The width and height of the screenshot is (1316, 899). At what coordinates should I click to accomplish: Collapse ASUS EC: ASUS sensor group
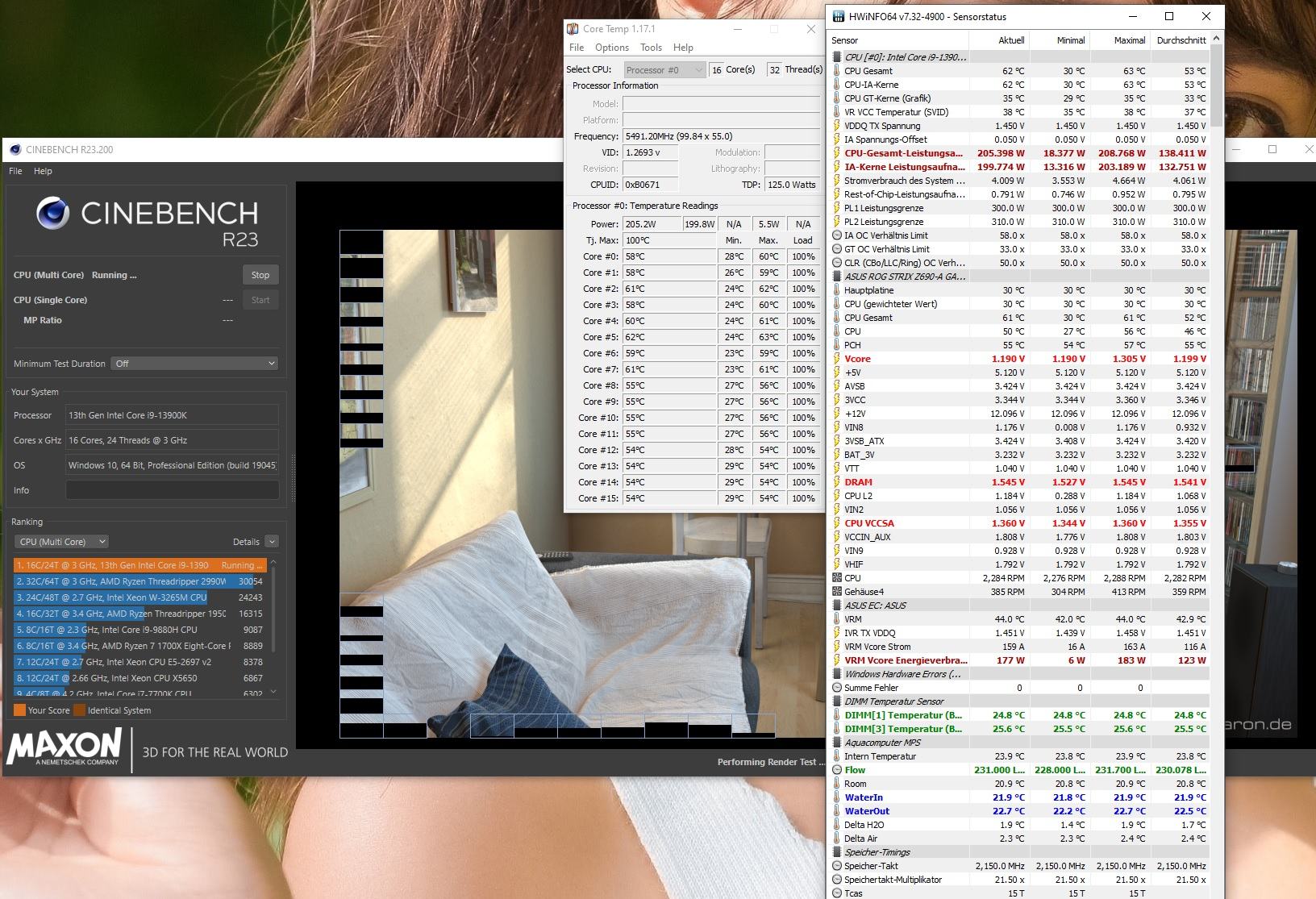point(836,606)
